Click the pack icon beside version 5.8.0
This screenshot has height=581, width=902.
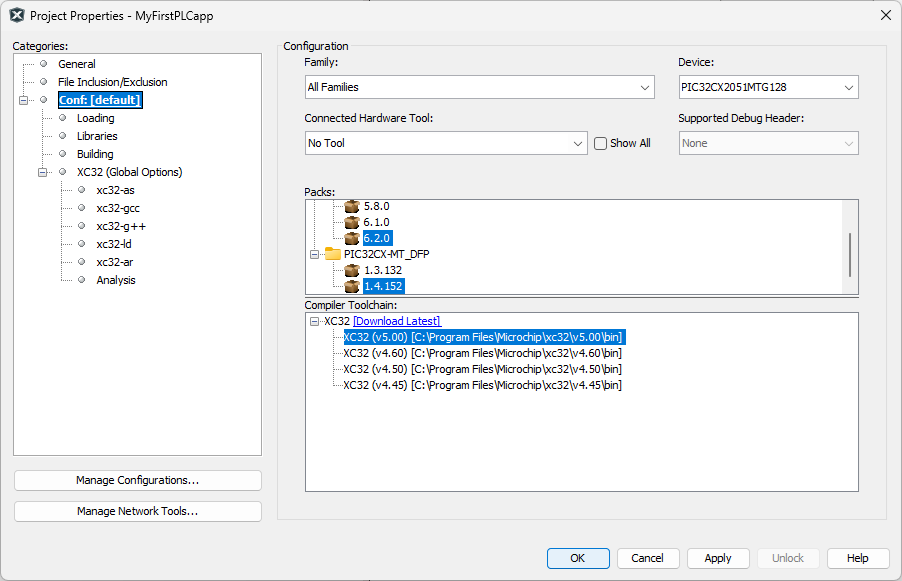[352, 206]
